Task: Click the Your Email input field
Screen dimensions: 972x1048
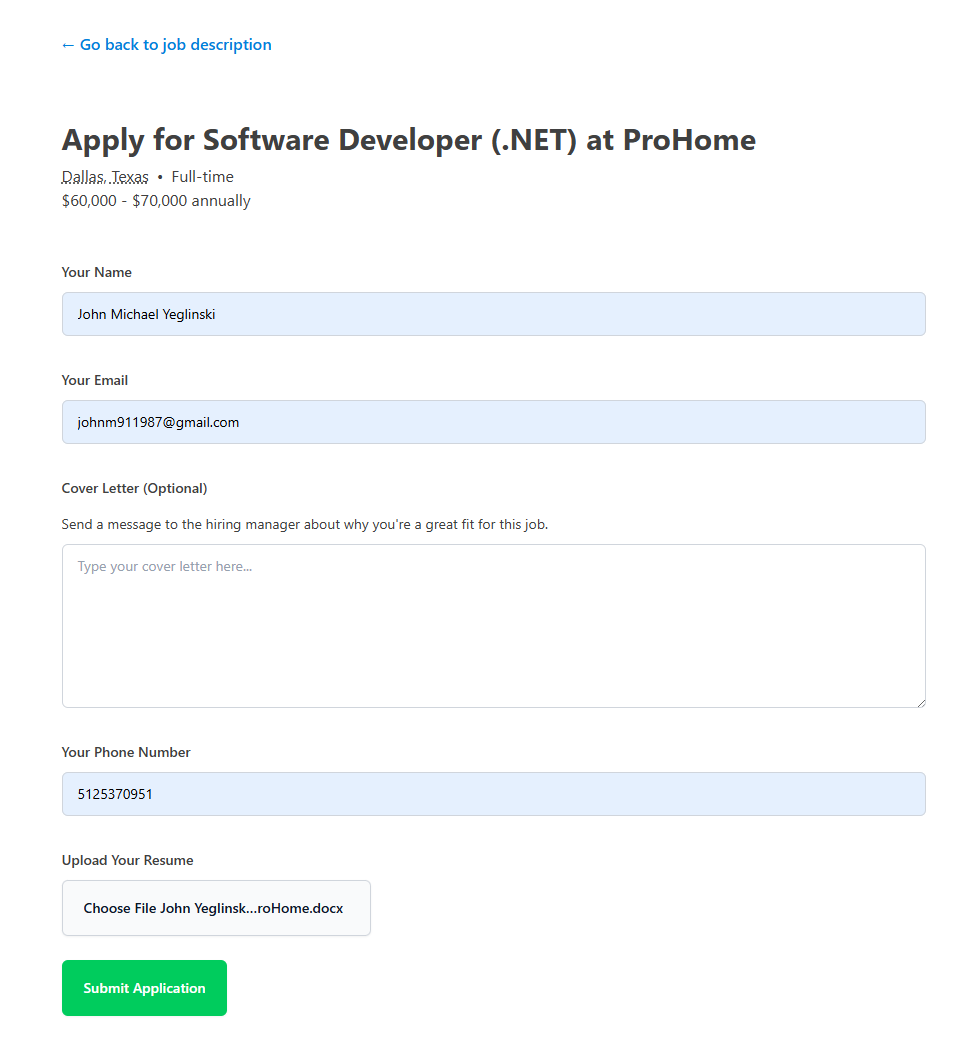Action: click(493, 422)
